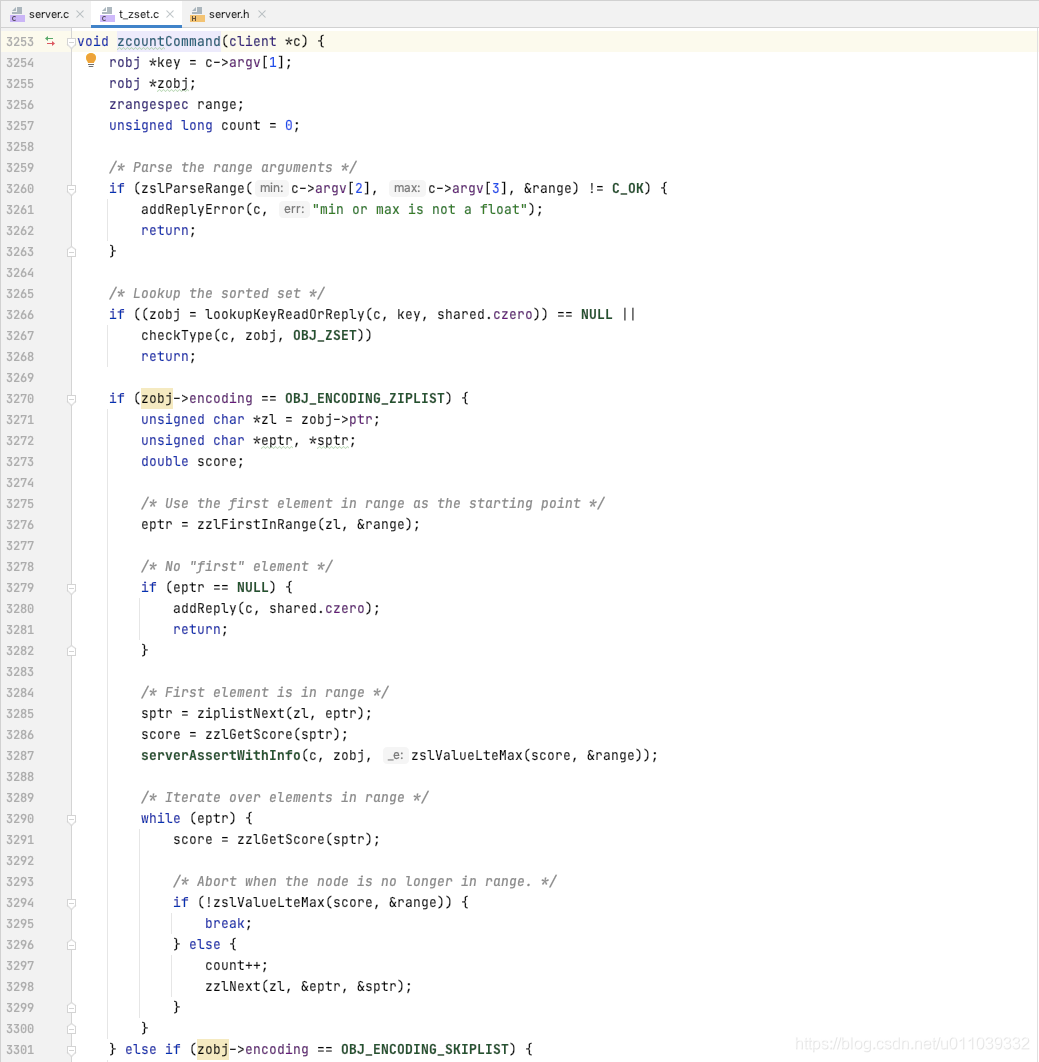Click OBJ_ZSET constant on line 3267

coord(324,335)
